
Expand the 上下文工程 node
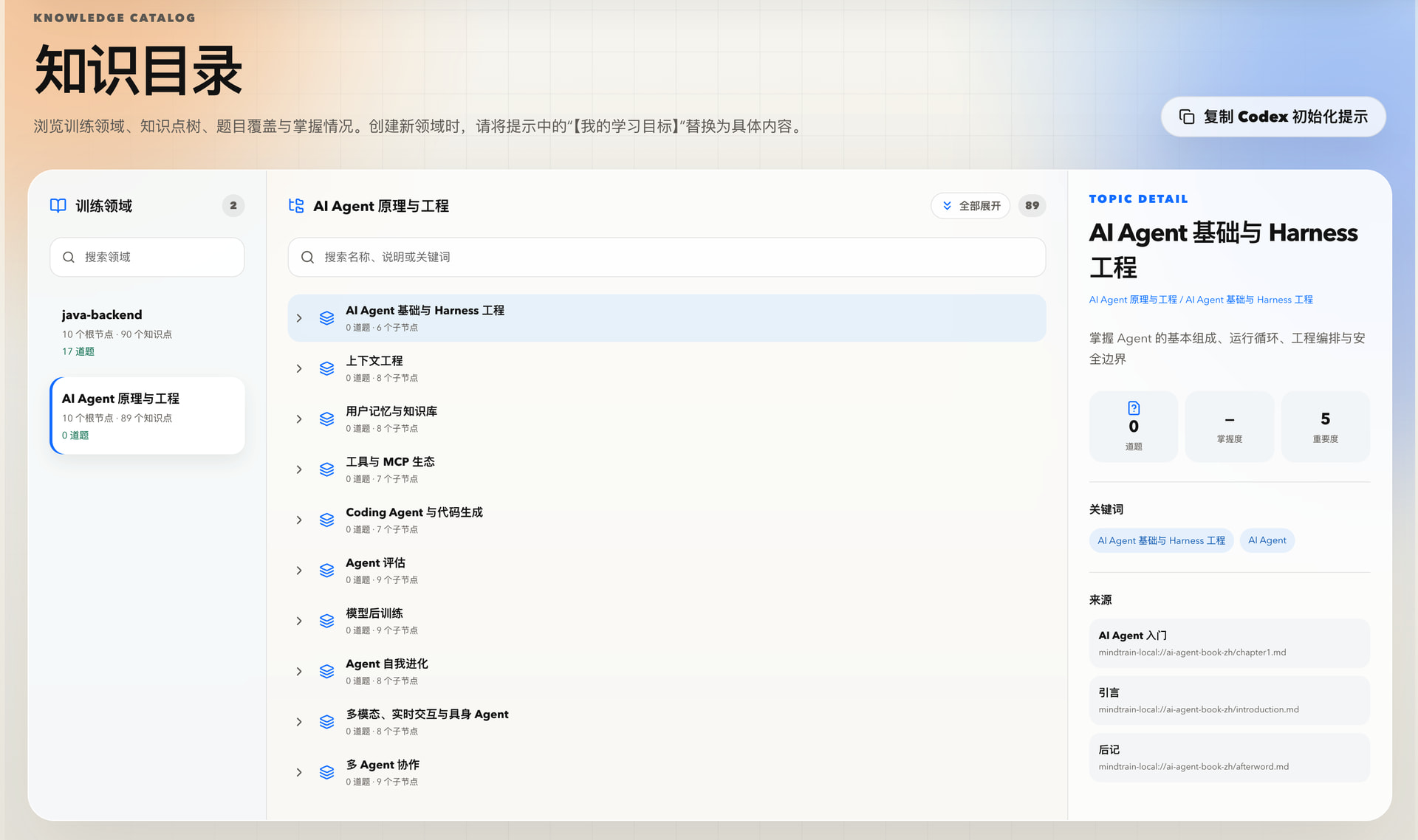pos(299,368)
